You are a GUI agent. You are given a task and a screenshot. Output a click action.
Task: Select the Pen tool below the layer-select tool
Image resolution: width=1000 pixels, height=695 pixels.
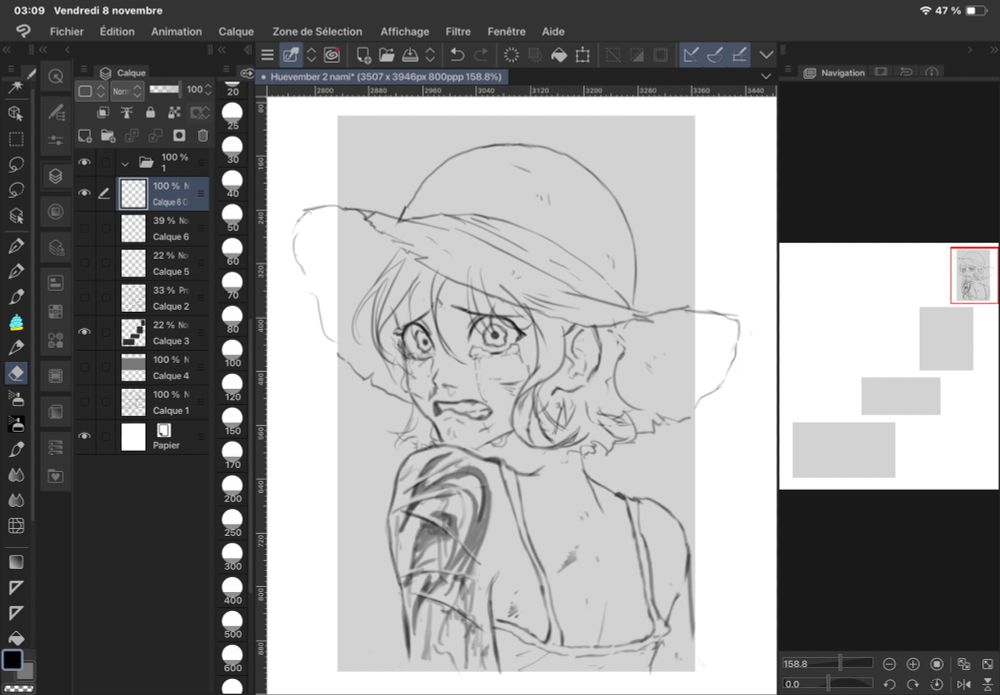tap(16, 245)
